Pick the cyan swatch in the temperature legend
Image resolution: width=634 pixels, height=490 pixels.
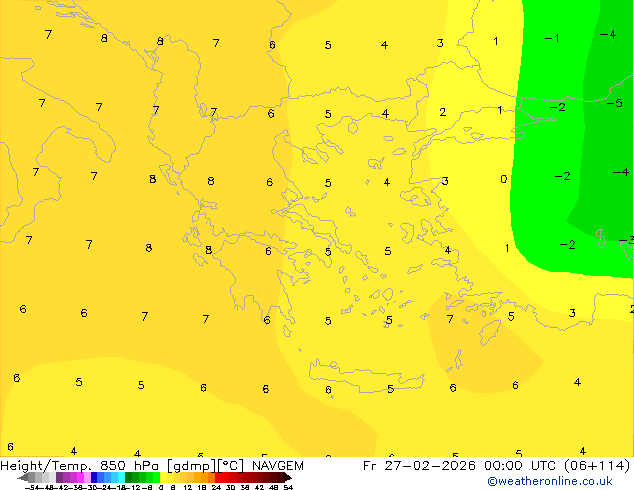(121, 477)
